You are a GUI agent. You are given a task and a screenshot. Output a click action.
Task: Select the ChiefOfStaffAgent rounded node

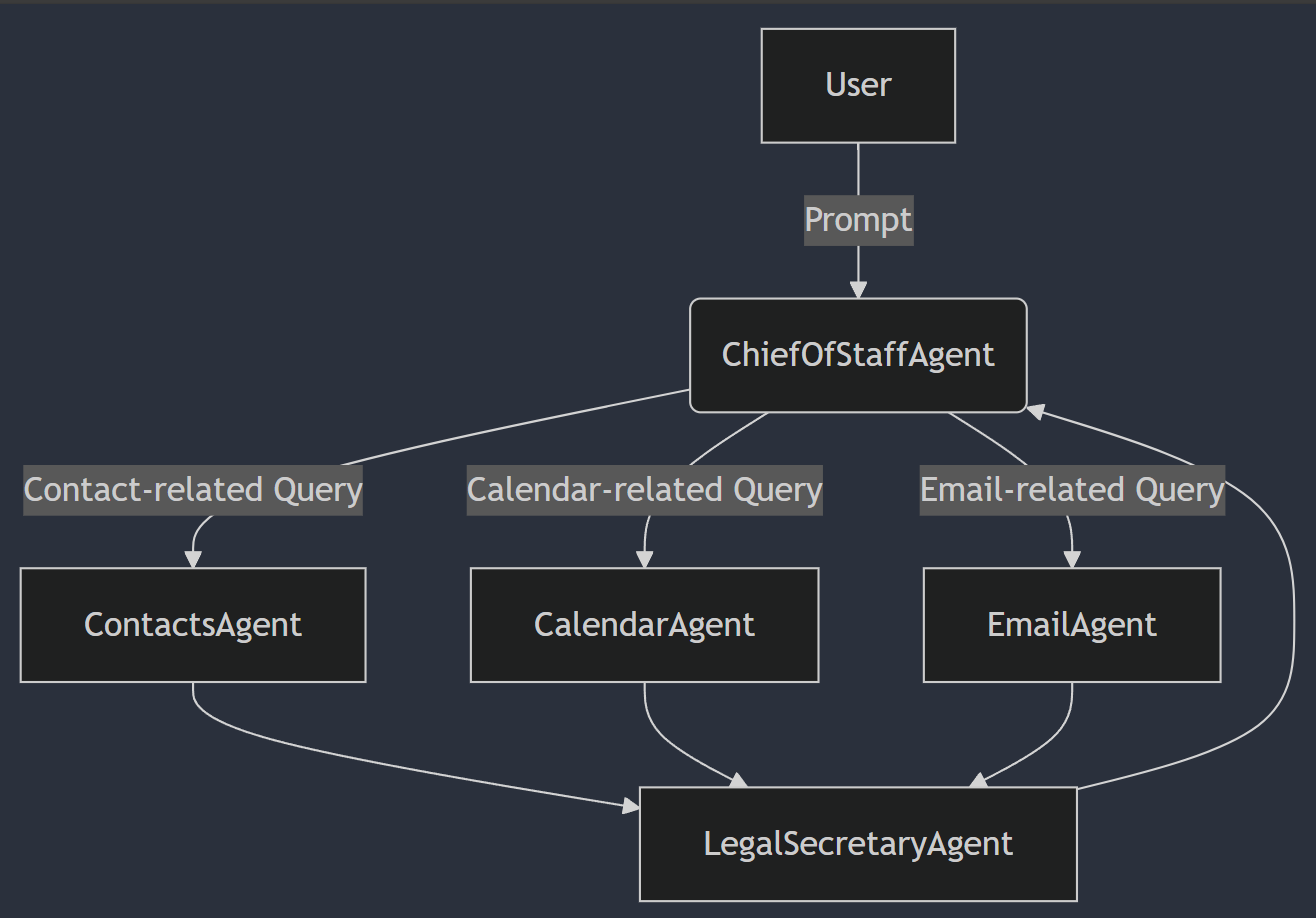point(858,355)
